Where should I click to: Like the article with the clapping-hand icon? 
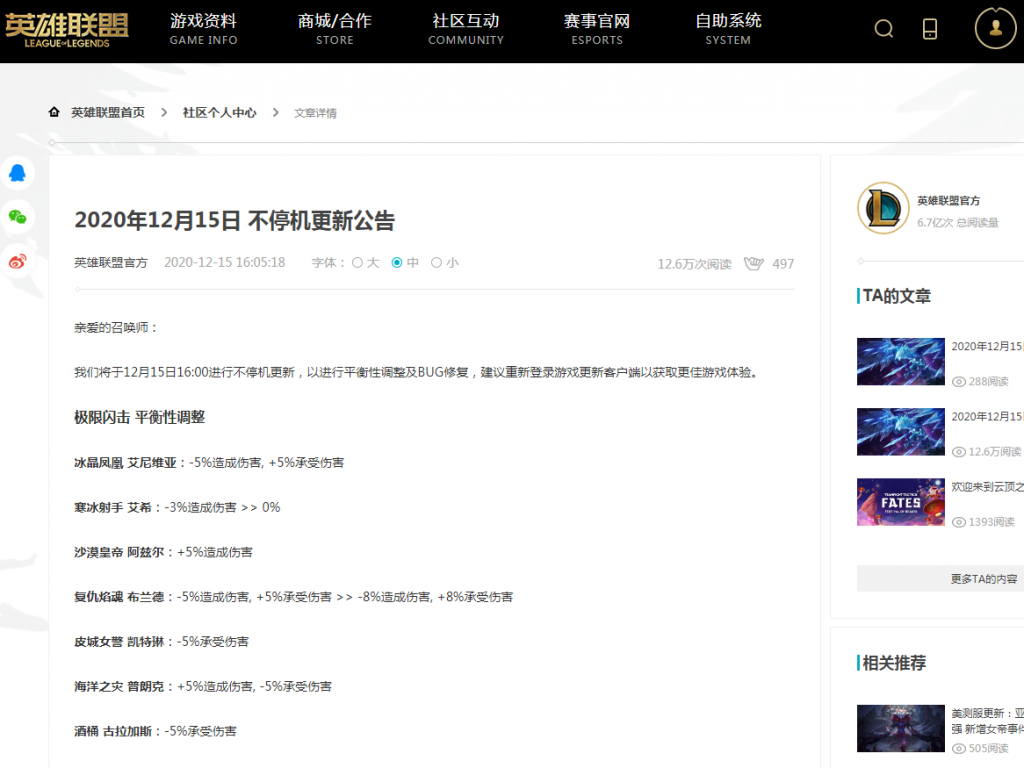pos(754,263)
